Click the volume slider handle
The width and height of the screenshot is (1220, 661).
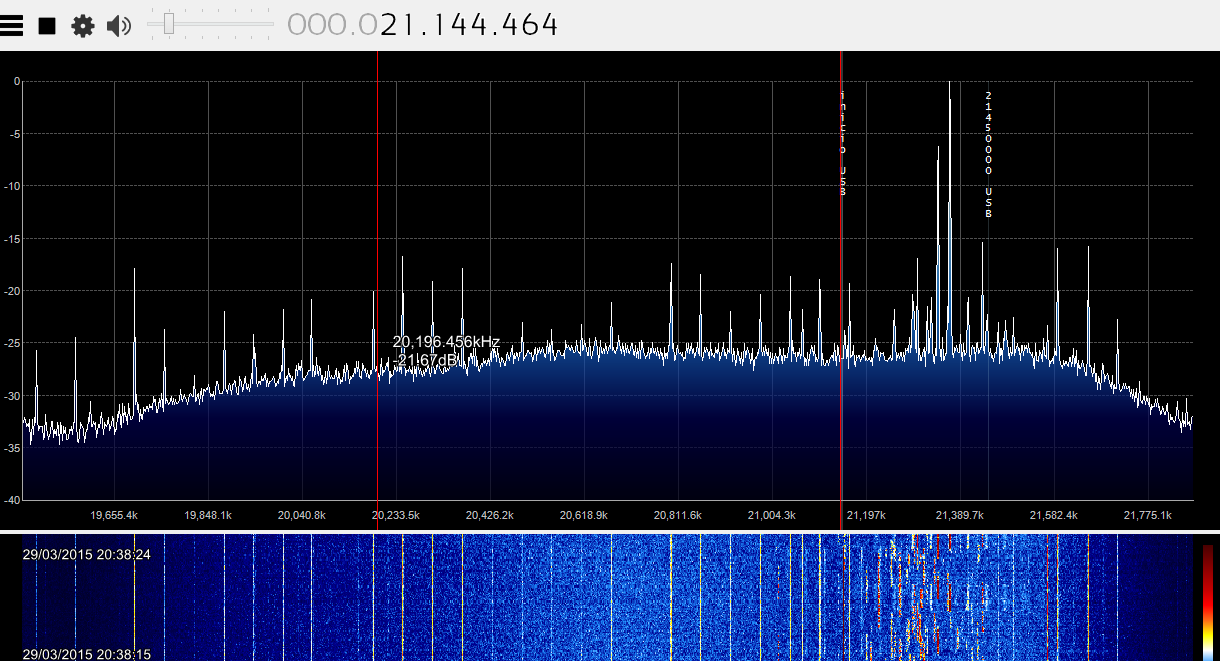click(x=169, y=24)
